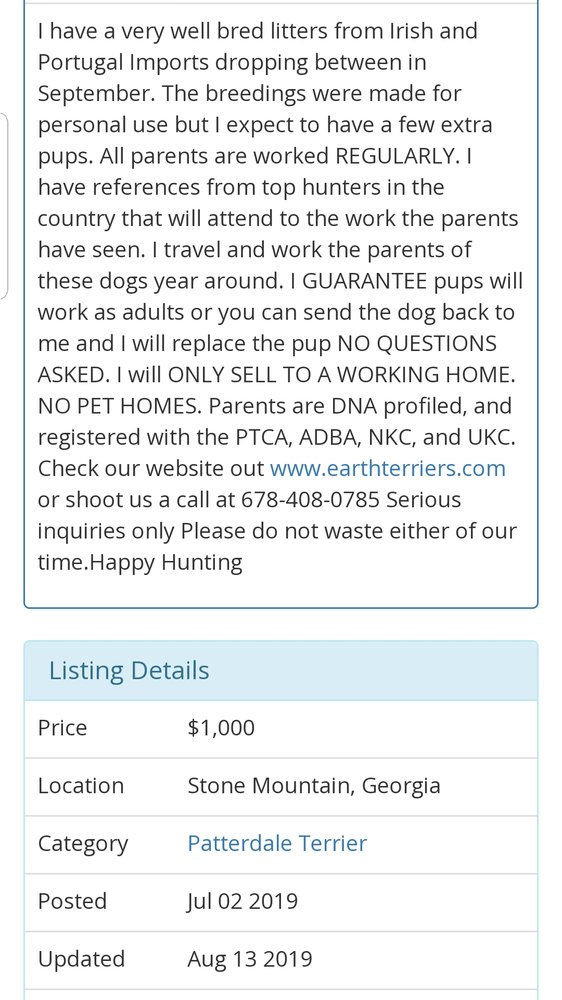Viewport: 562px width, 1000px height.
Task: Open the Patterdale Terrier category link
Action: click(x=277, y=844)
